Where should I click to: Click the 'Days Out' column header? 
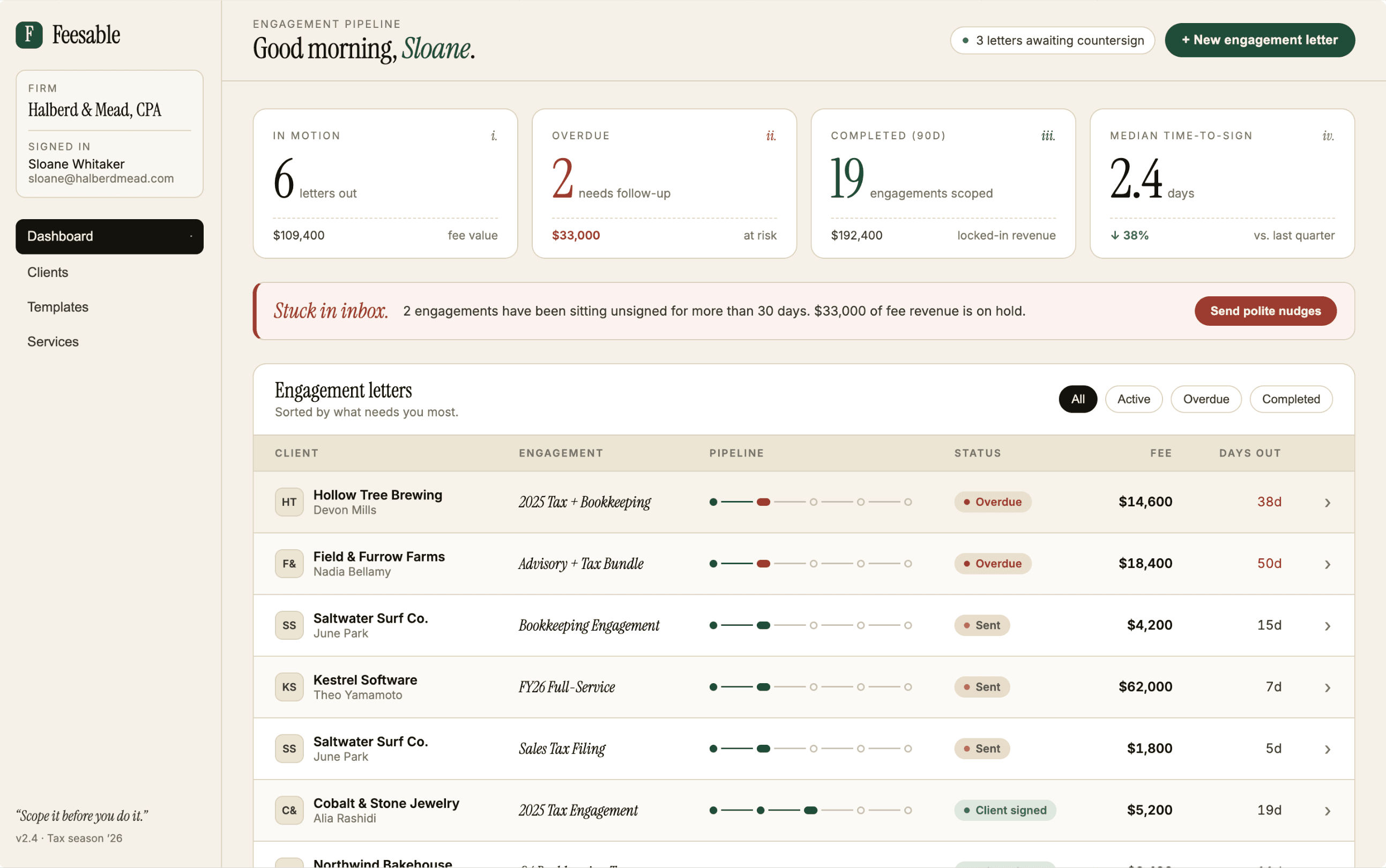[x=1250, y=453]
